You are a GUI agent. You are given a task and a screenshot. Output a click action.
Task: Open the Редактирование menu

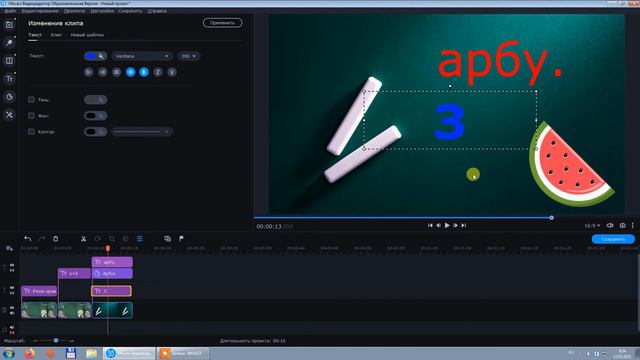(x=40, y=11)
